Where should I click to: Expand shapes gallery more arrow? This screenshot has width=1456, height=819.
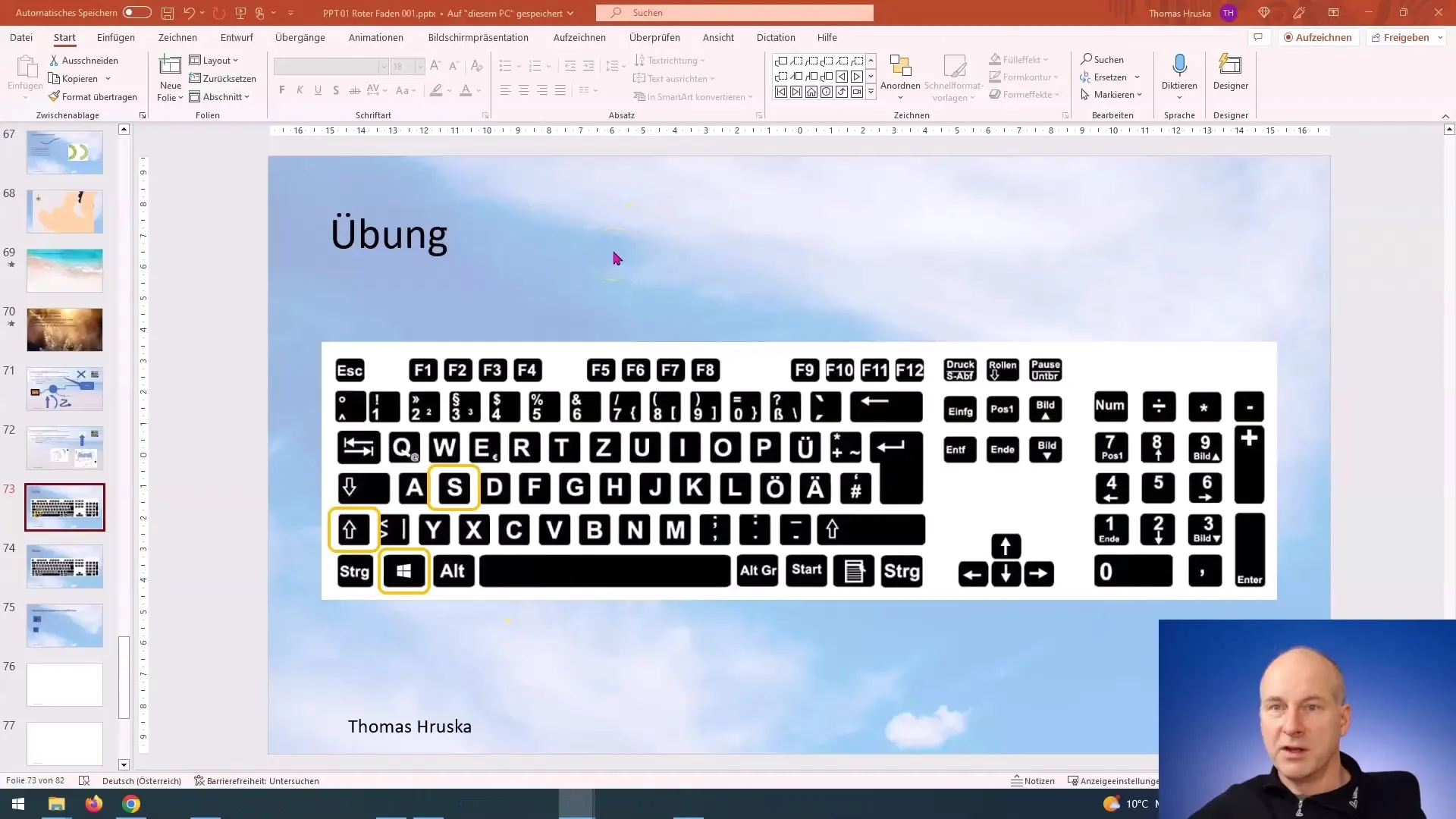tap(871, 92)
